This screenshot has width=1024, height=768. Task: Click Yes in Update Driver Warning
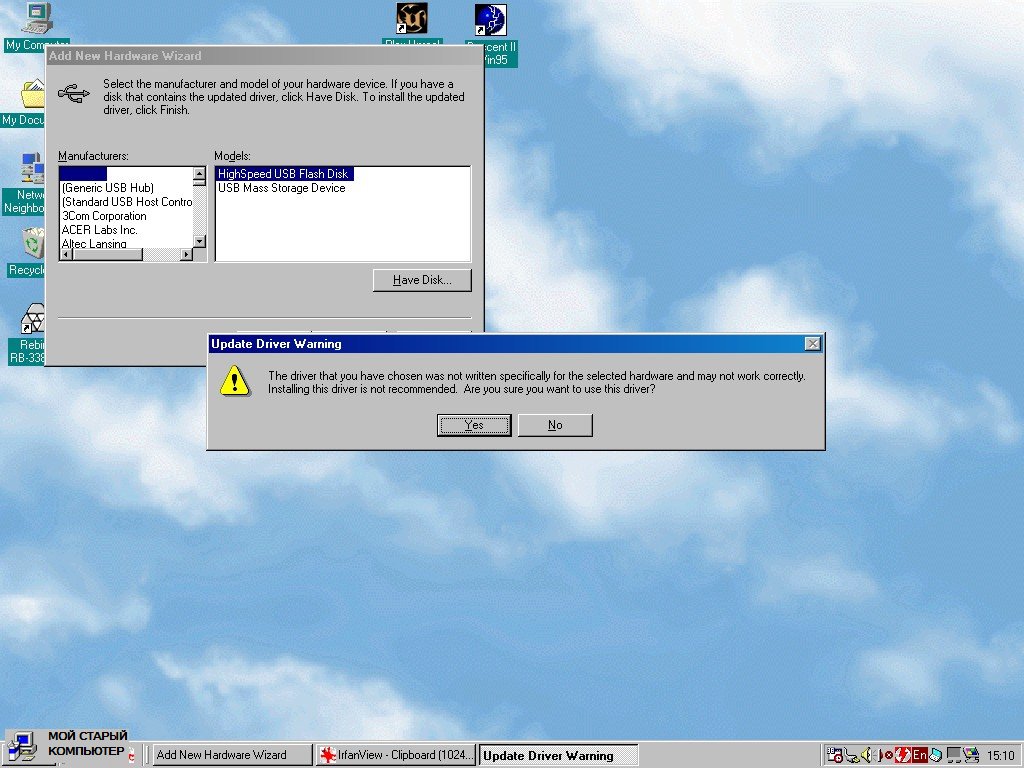tap(474, 425)
